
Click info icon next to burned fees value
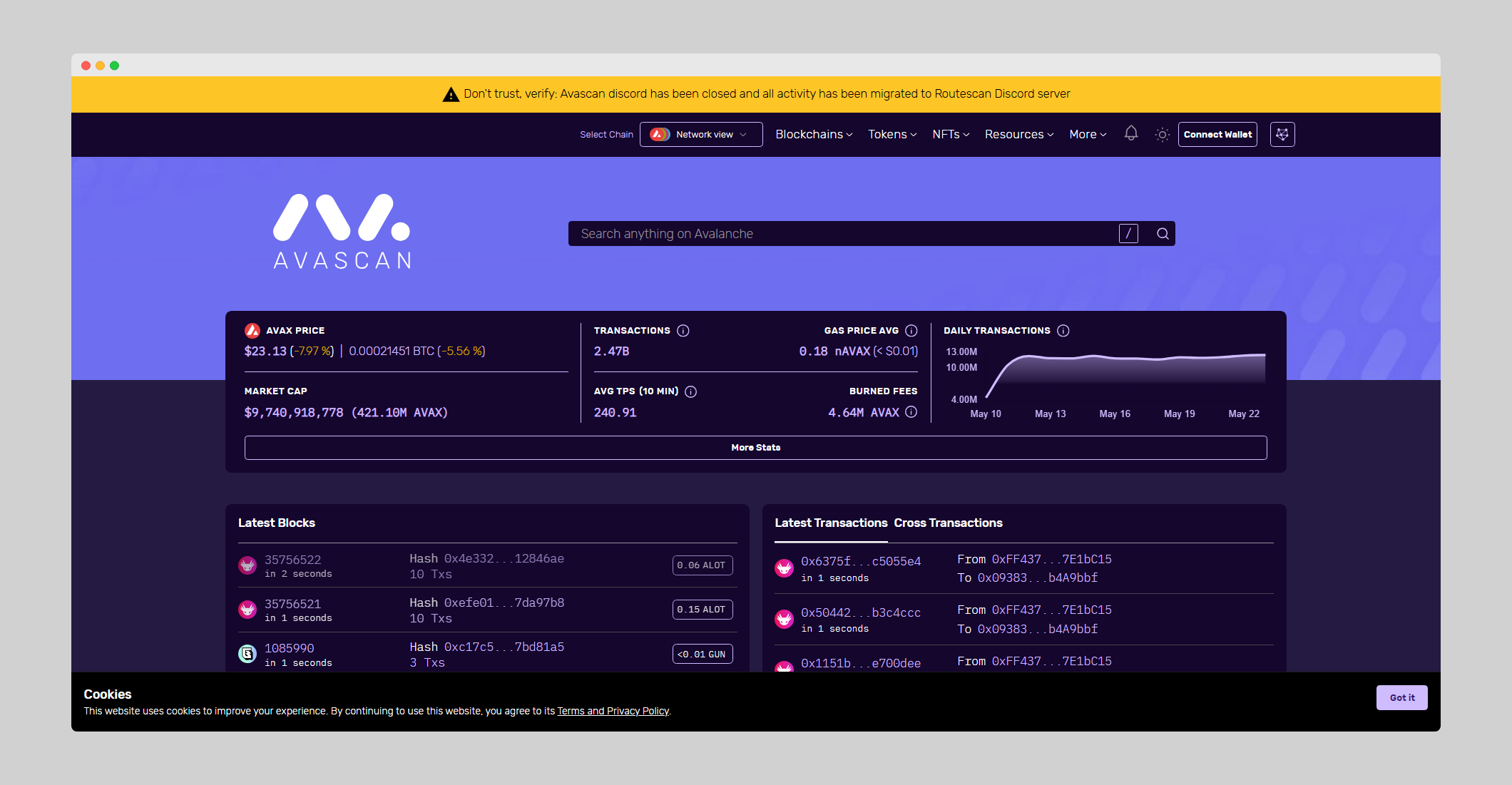coord(911,412)
